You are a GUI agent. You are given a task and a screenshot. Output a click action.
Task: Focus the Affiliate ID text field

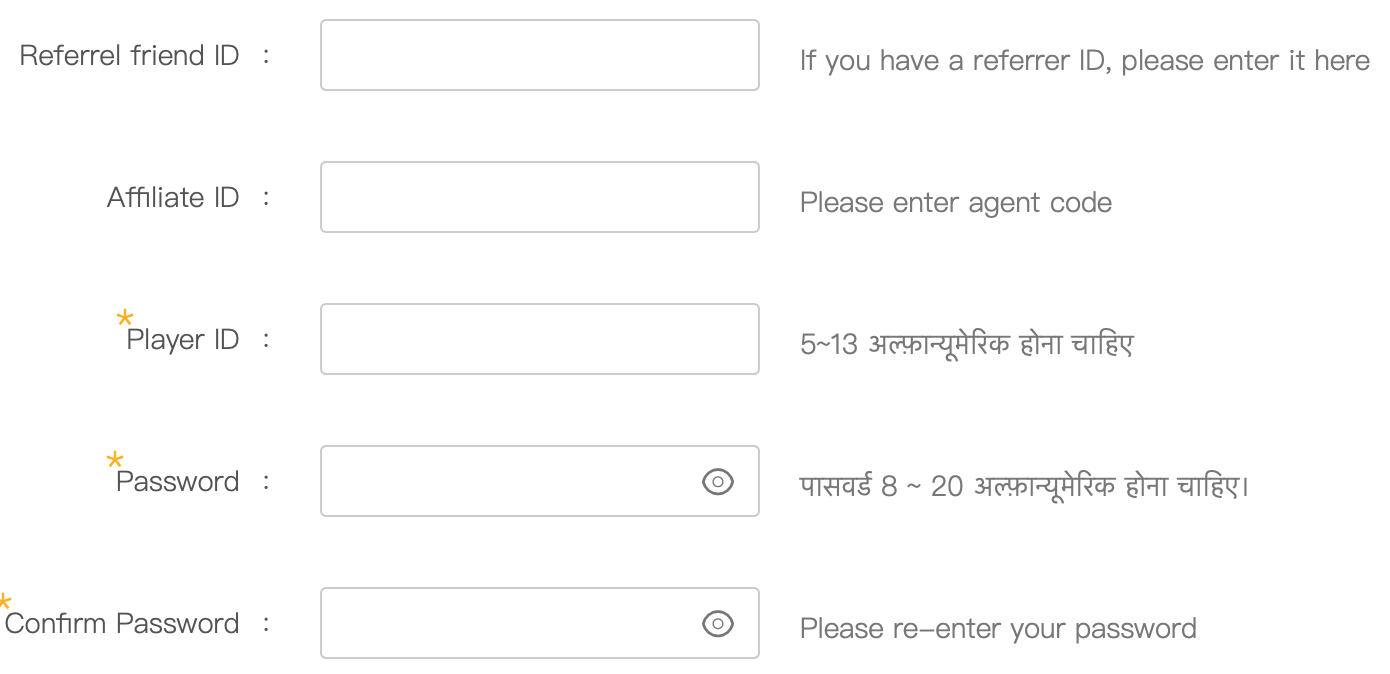tap(539, 197)
